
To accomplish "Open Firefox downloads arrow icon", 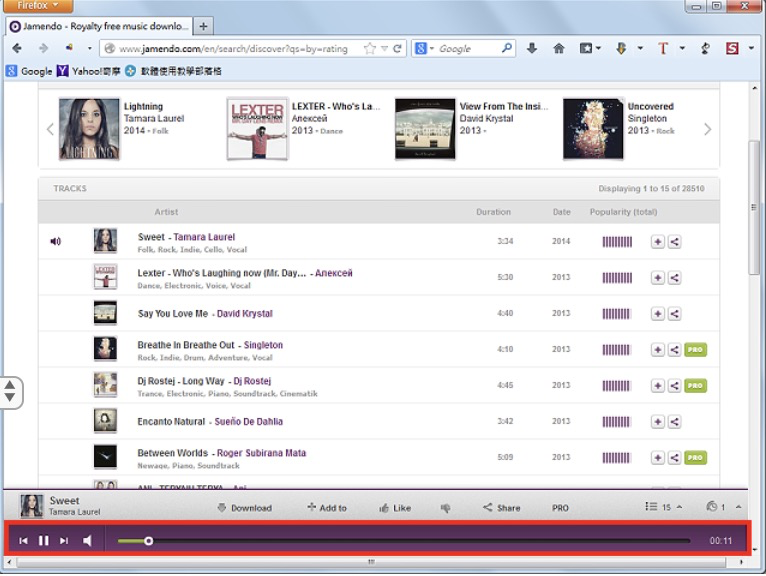I will (532, 48).
